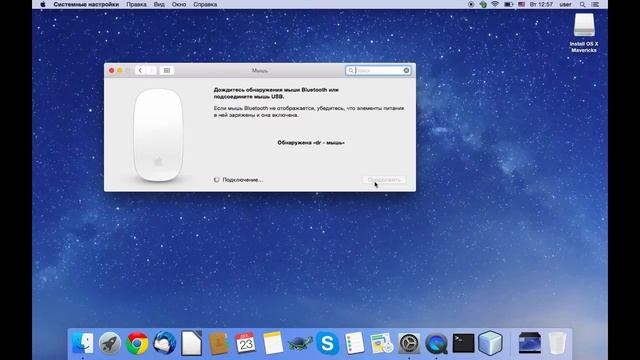This screenshot has height=360, width=640.
Task: Open LibreOffice blank document icon in dock
Action: coord(191,343)
